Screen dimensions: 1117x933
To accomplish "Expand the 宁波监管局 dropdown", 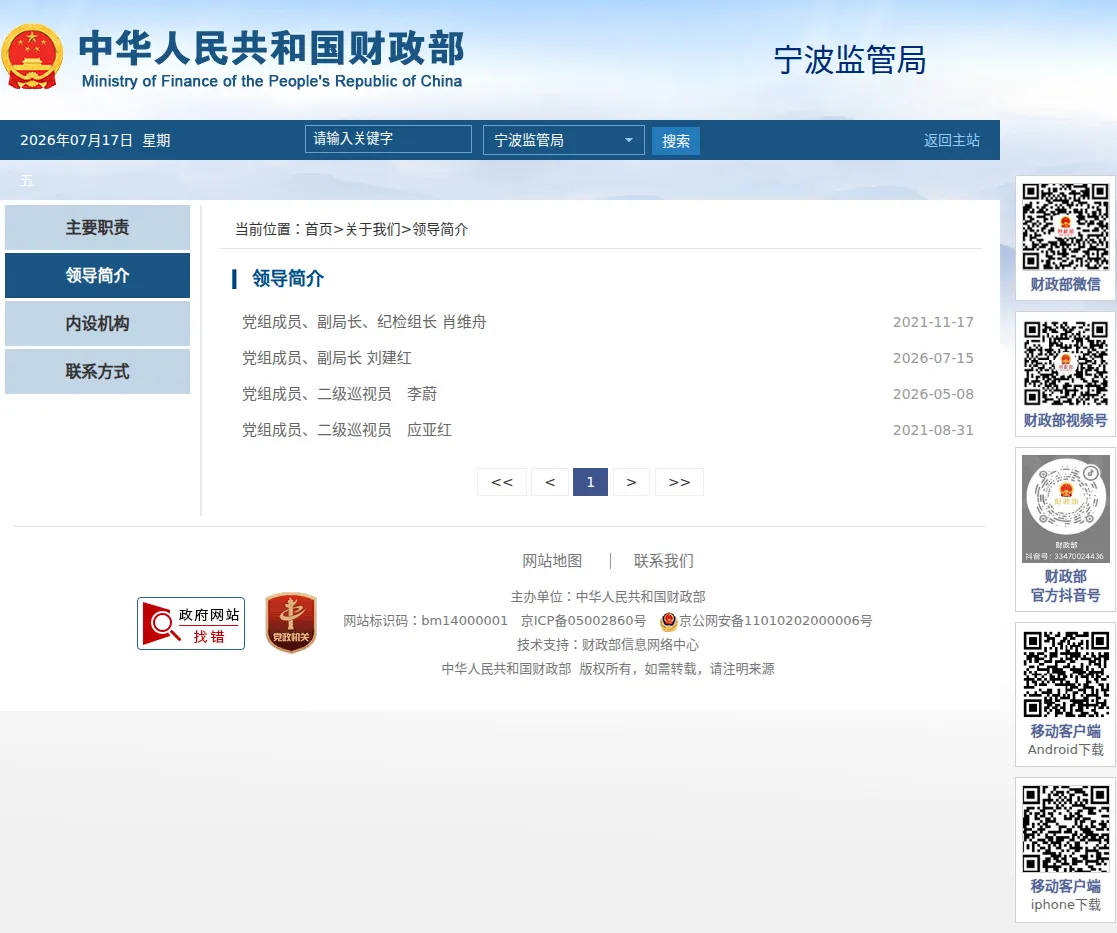I will [563, 140].
